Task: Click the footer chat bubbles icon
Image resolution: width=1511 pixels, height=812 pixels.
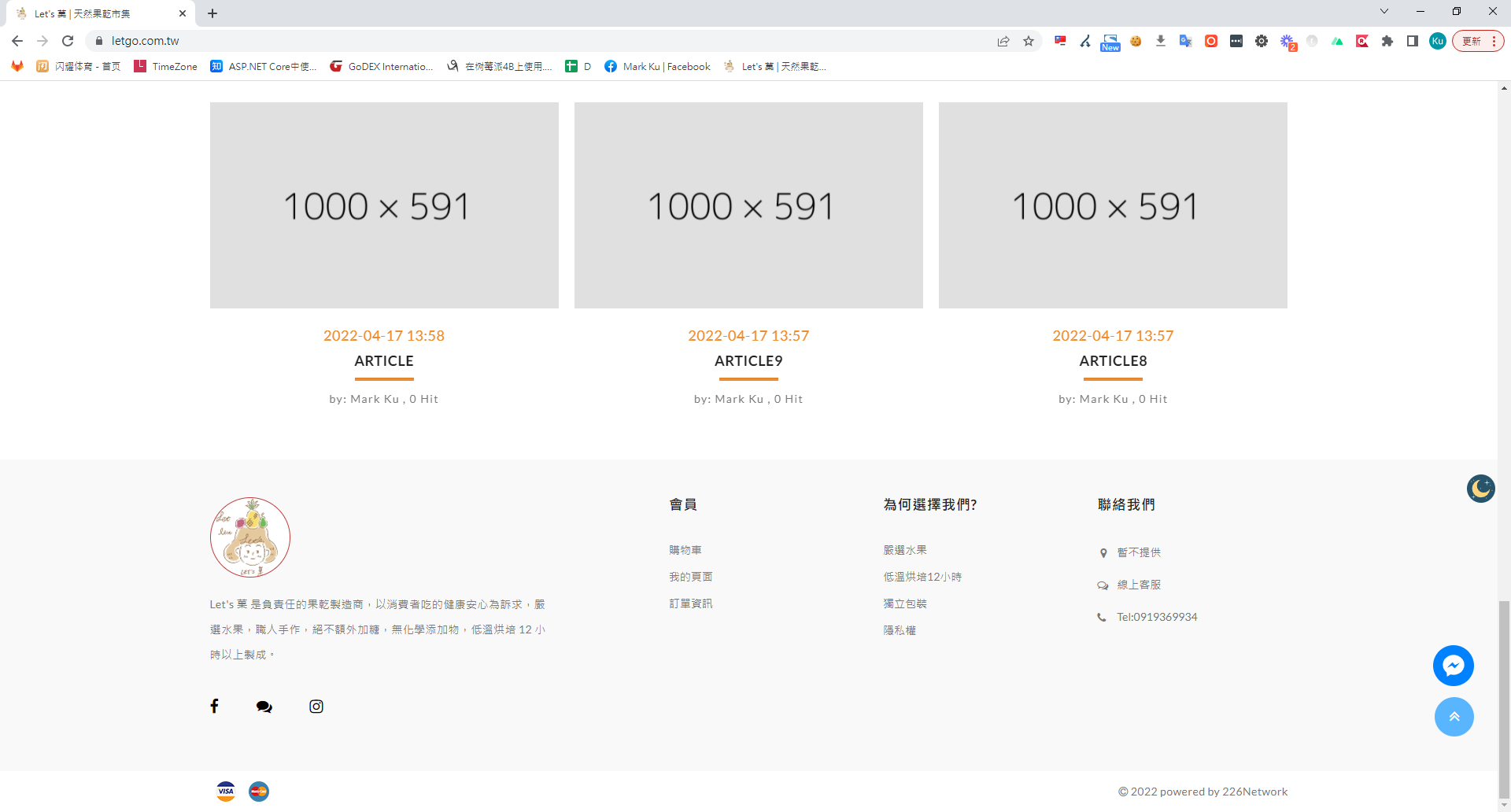Action: 264,707
